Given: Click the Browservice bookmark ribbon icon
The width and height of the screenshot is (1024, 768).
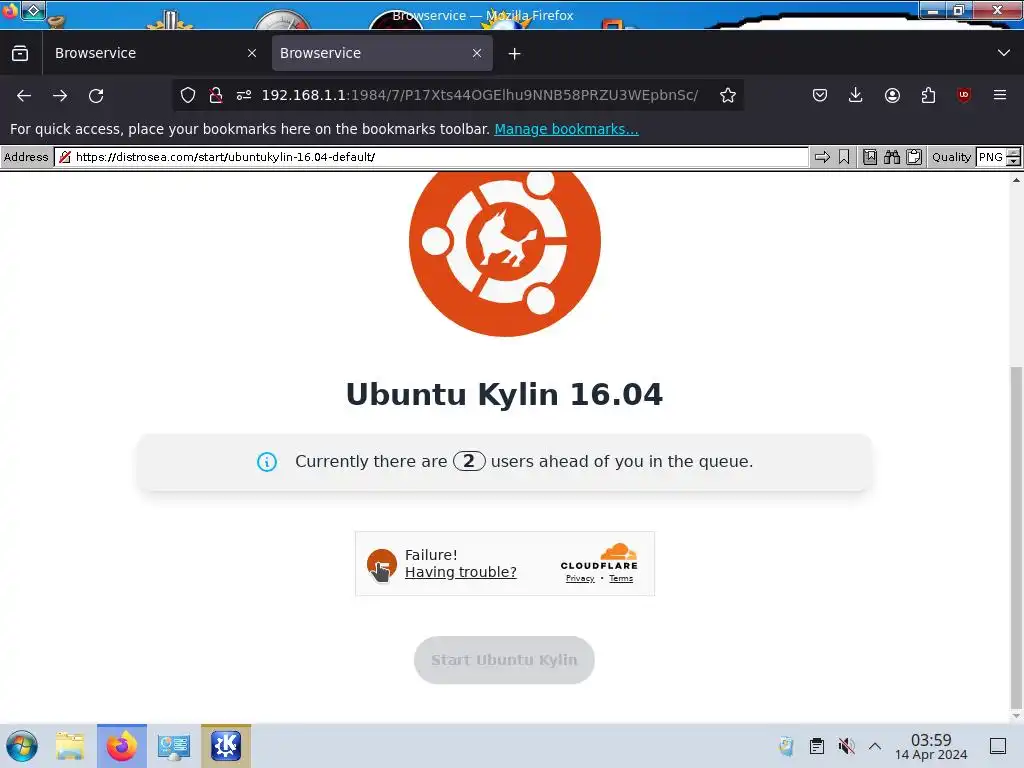Looking at the screenshot, I should pos(844,157).
